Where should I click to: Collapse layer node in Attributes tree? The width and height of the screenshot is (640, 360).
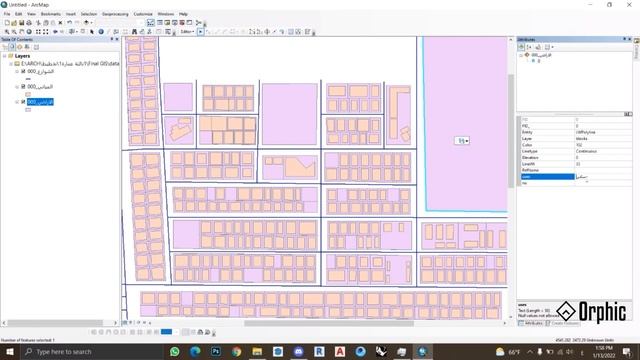click(x=521, y=55)
